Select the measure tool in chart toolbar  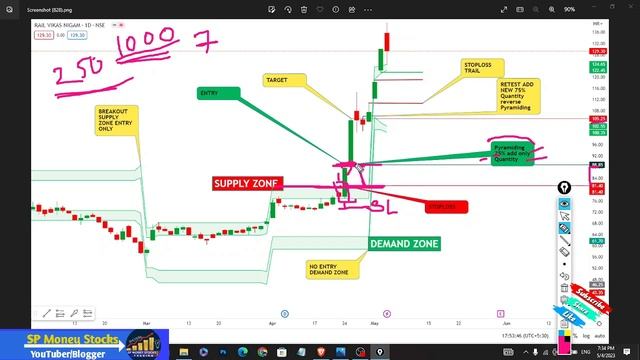87,313
